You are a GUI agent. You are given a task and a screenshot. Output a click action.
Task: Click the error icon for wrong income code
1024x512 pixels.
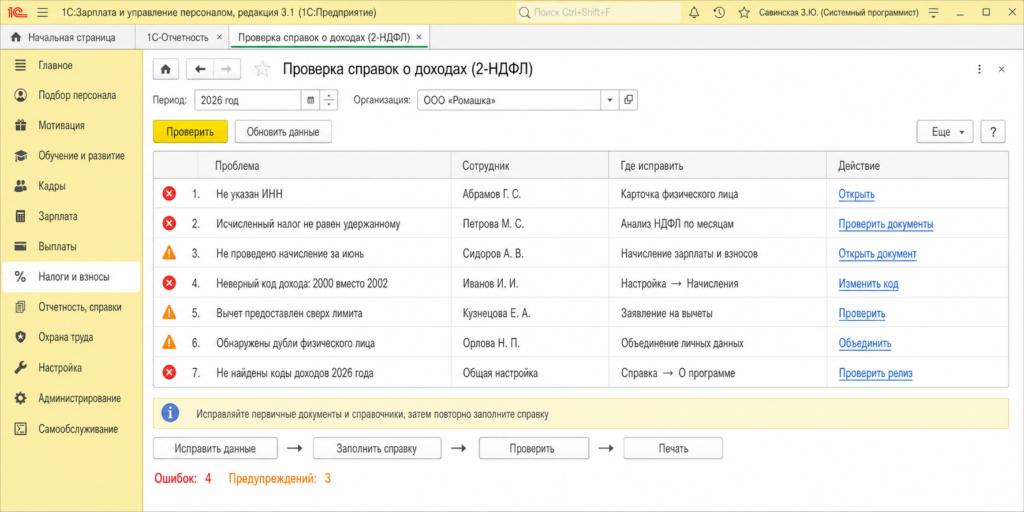[x=169, y=283]
